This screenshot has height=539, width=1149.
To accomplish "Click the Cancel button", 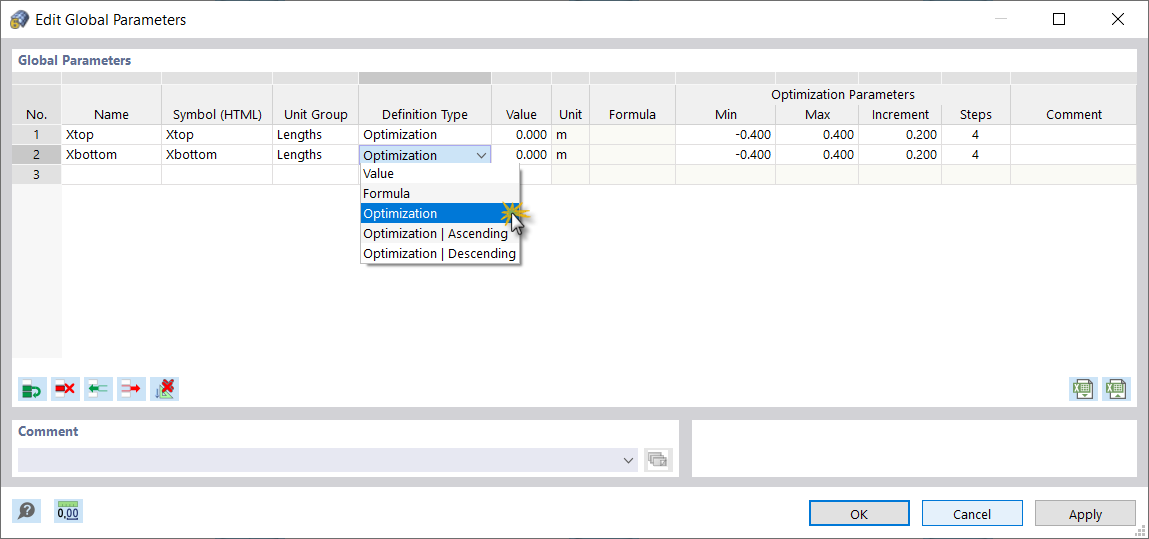I will pos(971,514).
